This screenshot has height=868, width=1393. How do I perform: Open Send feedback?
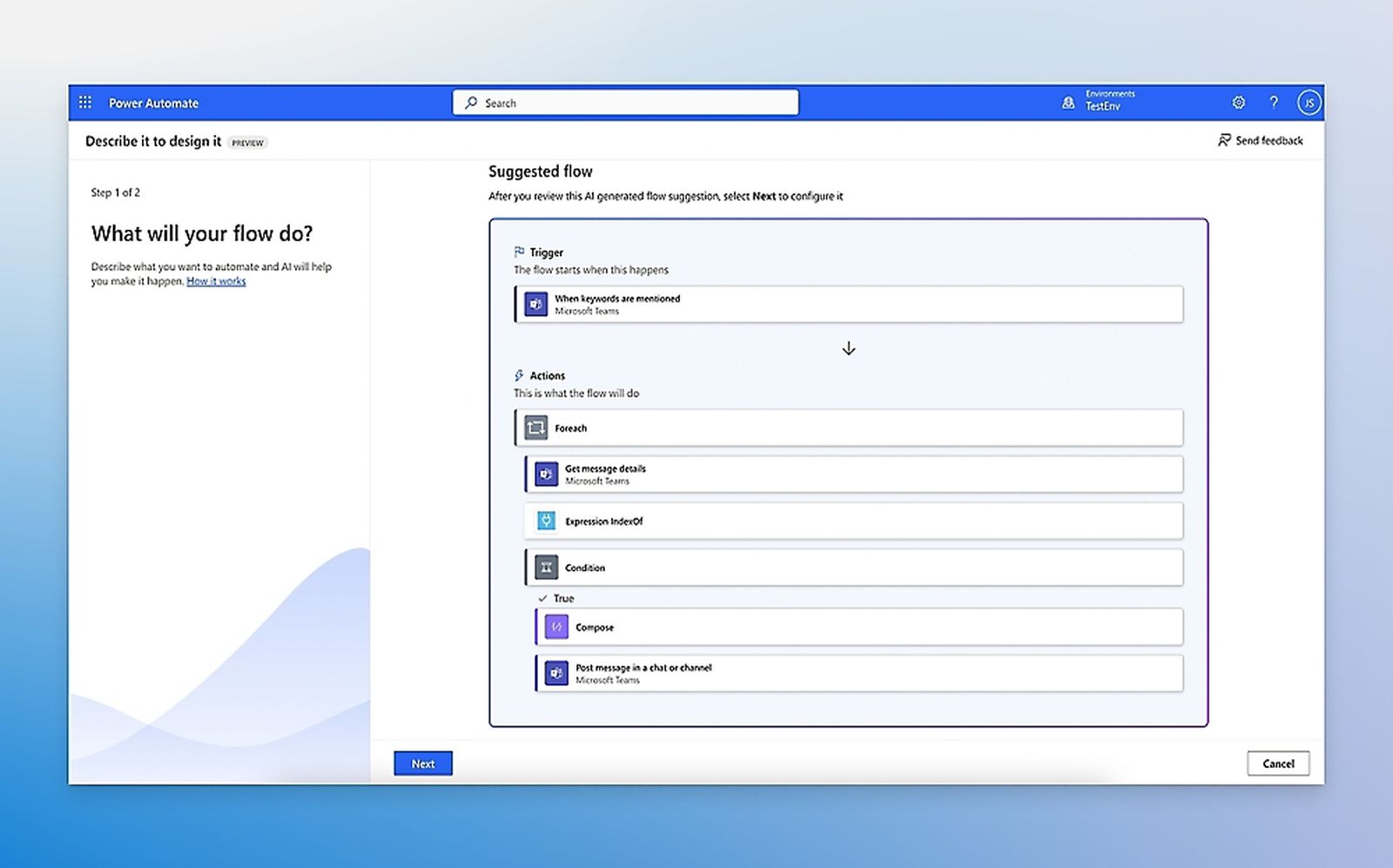pos(1260,140)
